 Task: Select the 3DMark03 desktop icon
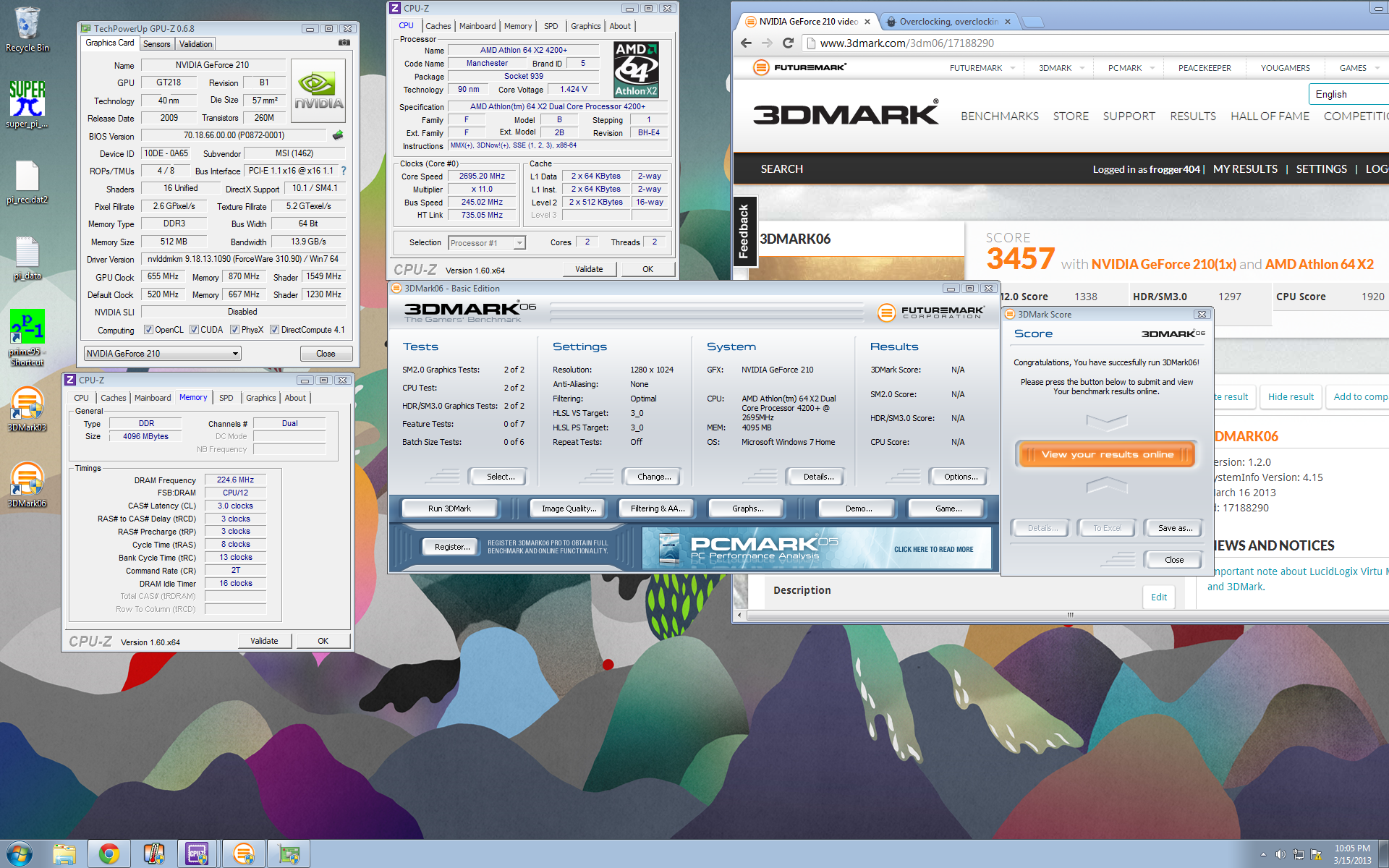(x=27, y=409)
